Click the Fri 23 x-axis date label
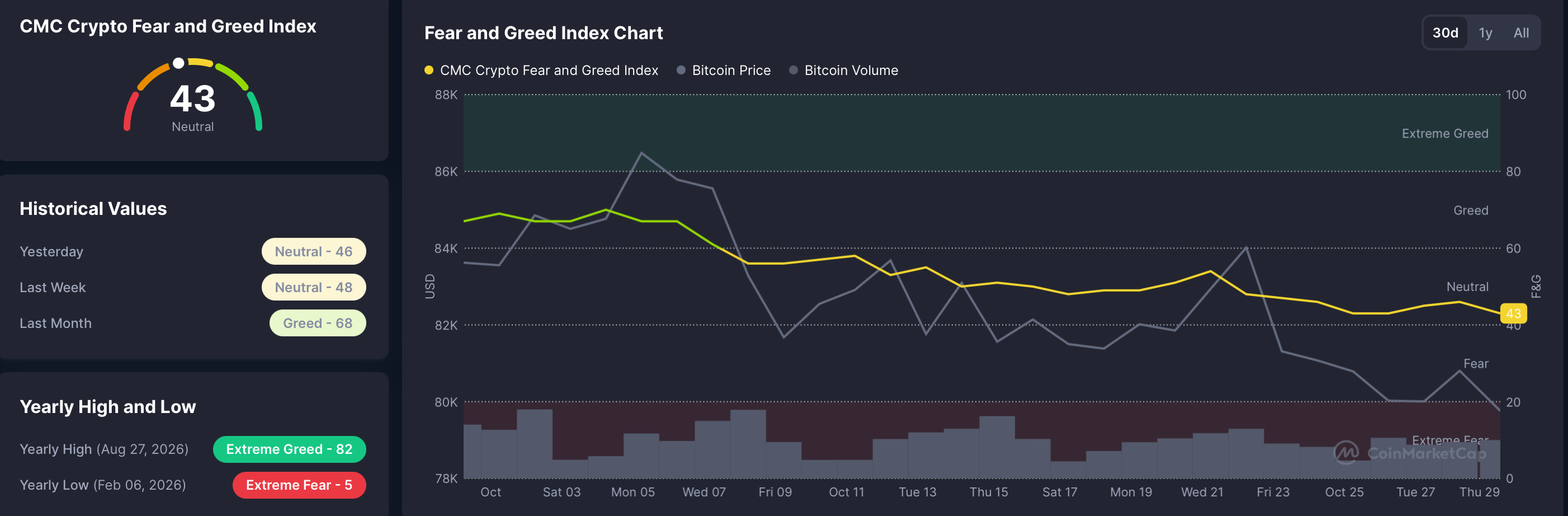Viewport: 1568px width, 516px height. [1273, 492]
